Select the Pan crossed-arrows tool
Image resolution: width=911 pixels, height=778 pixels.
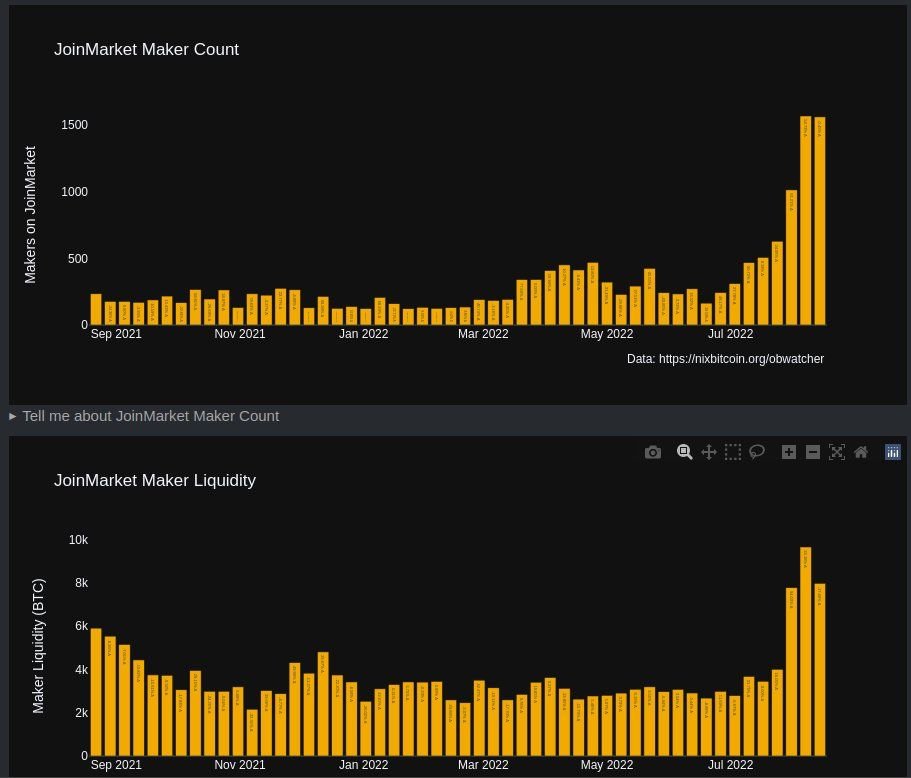click(709, 452)
